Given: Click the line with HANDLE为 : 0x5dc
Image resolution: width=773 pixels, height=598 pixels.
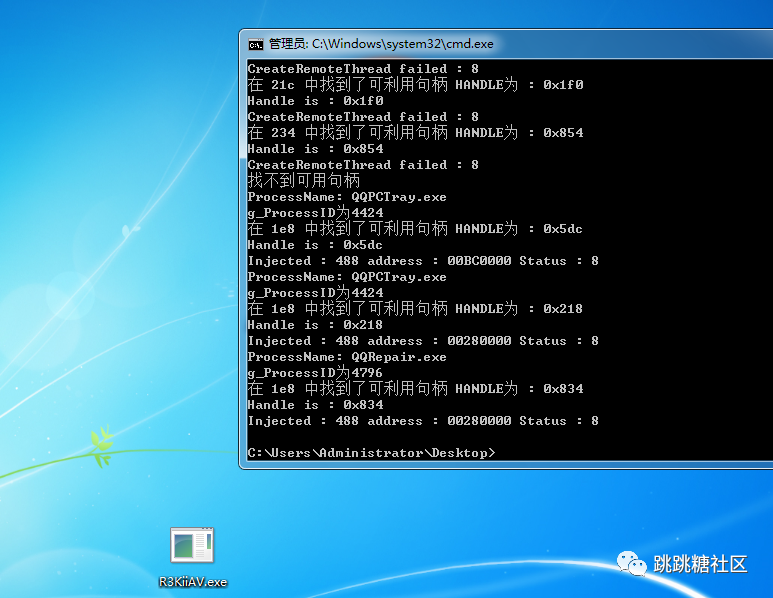Looking at the screenshot, I should (x=415, y=229).
